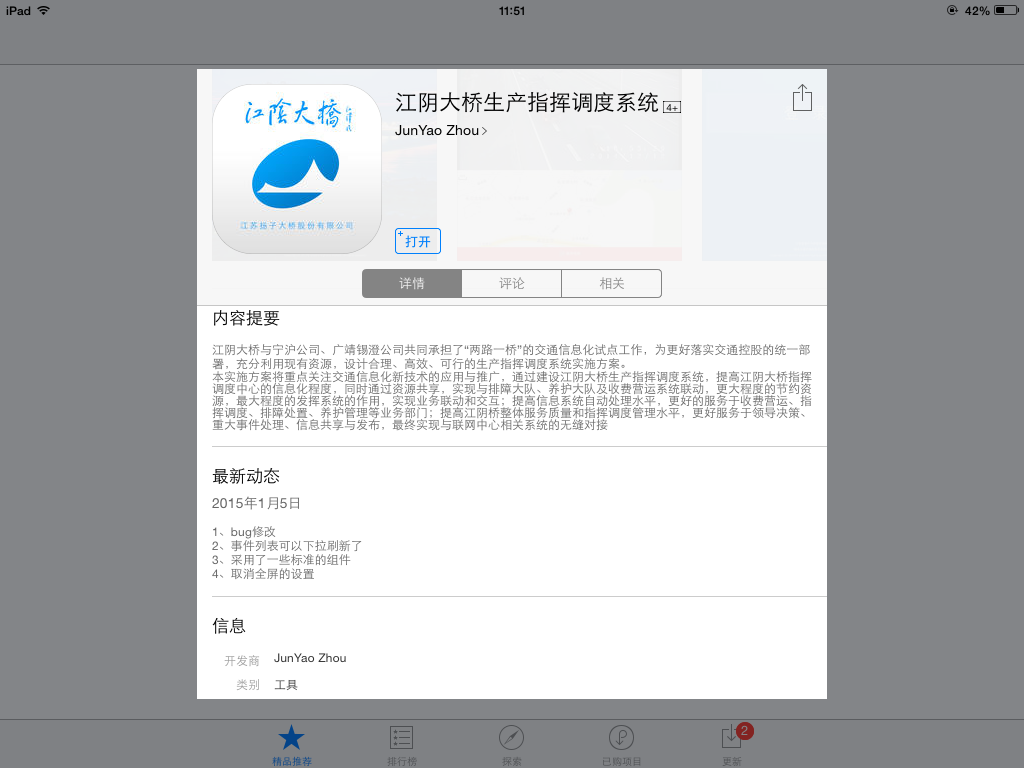The image size is (1024, 768).
Task: Tap the rotation lock status icon
Action: (952, 10)
